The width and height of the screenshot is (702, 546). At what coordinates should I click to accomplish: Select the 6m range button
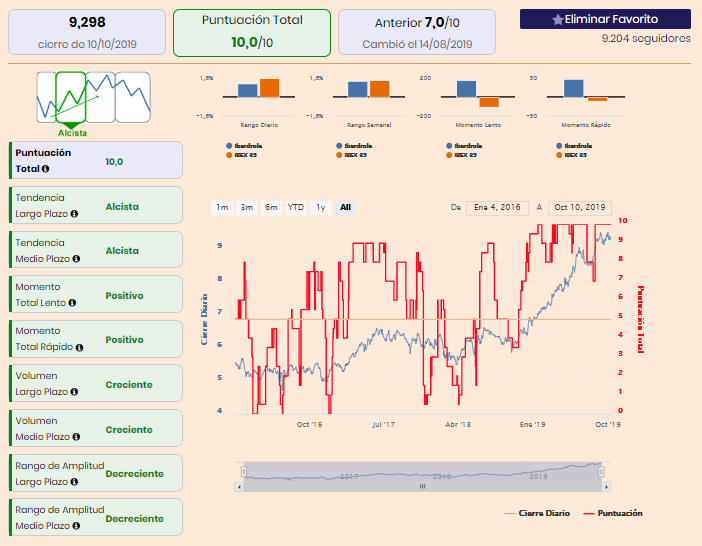click(271, 208)
